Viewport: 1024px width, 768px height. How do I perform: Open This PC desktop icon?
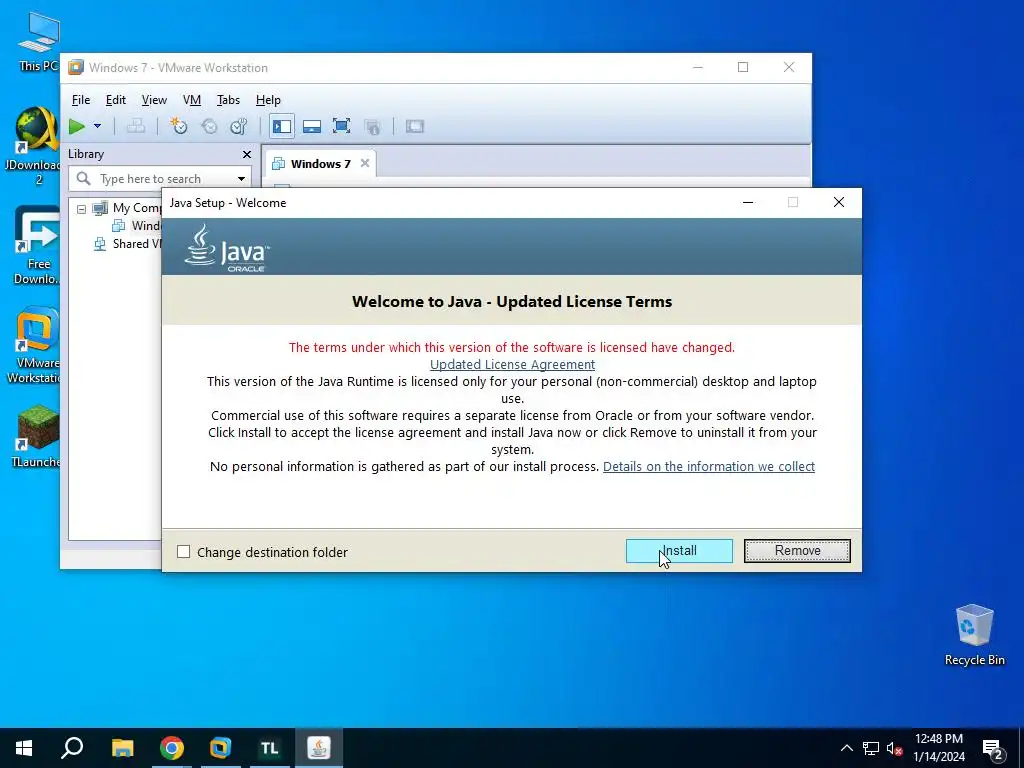(x=39, y=42)
